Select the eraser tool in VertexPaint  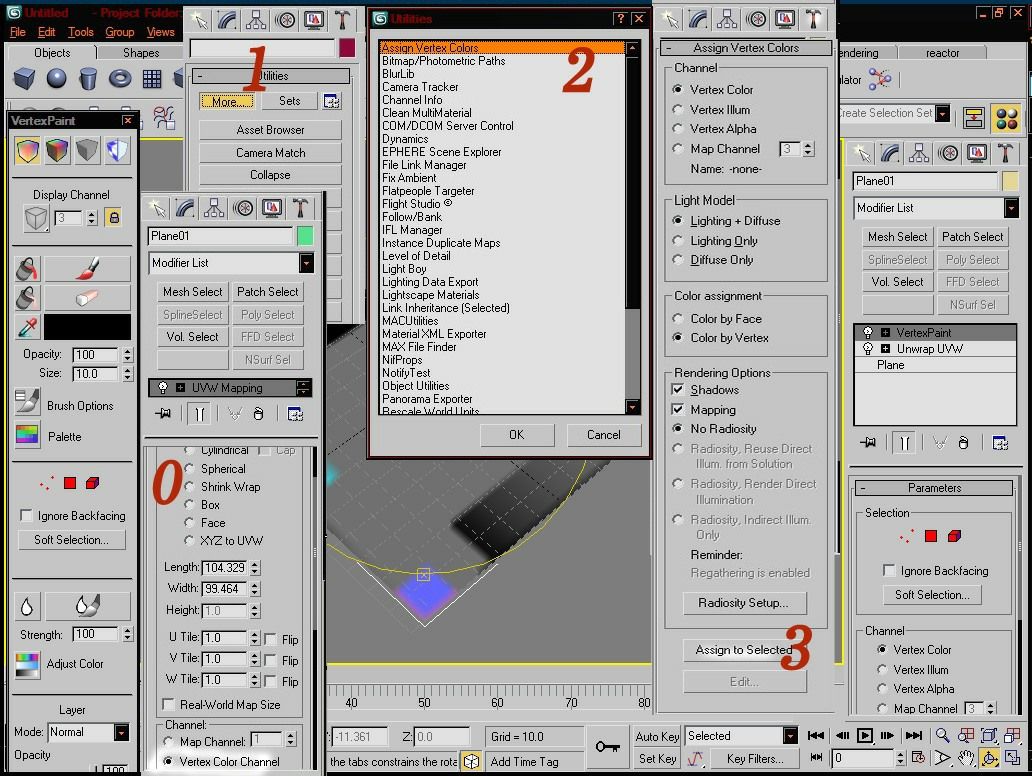click(87, 297)
